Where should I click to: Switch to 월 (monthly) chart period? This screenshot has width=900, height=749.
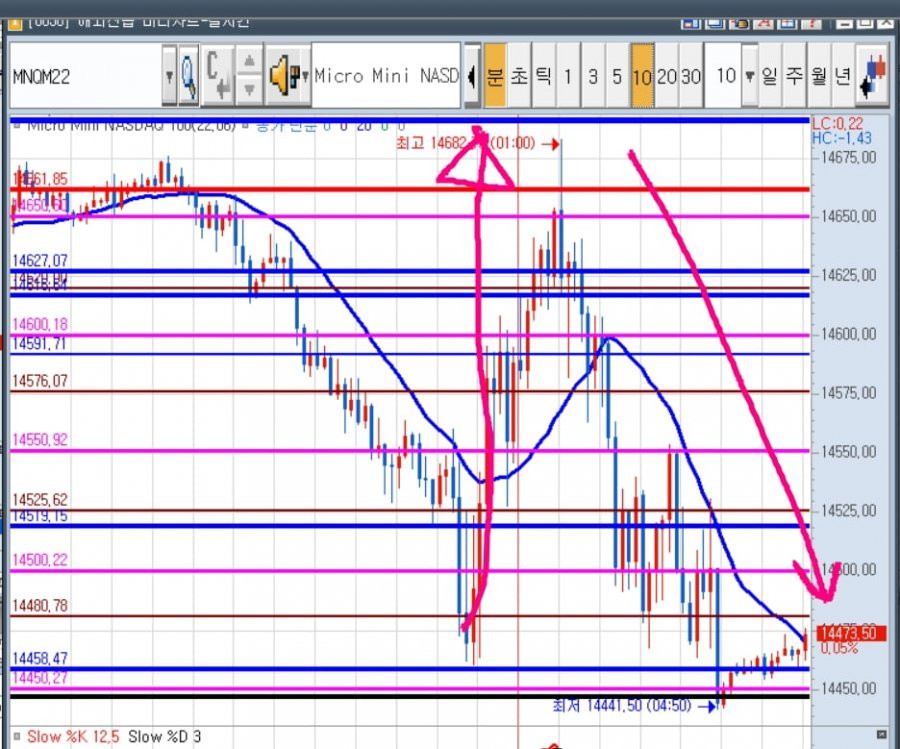pyautogui.click(x=819, y=76)
